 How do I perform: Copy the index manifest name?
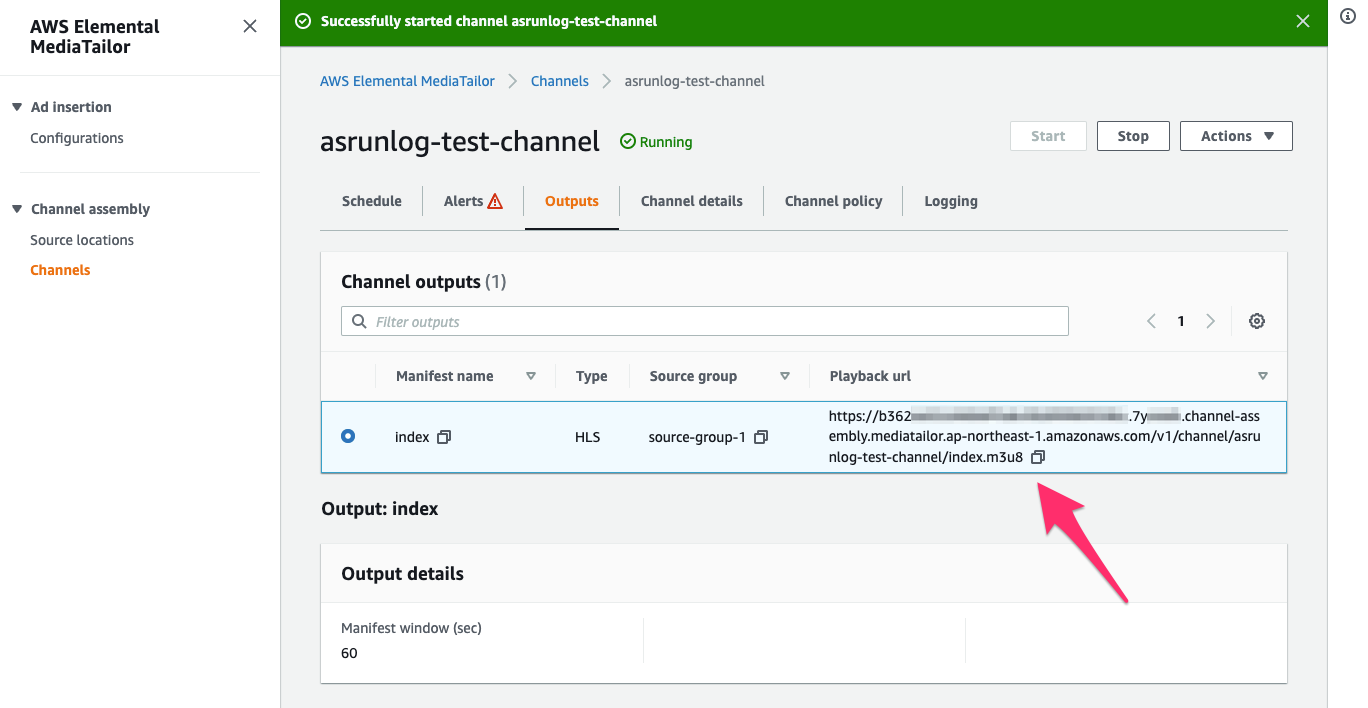pyautogui.click(x=444, y=437)
